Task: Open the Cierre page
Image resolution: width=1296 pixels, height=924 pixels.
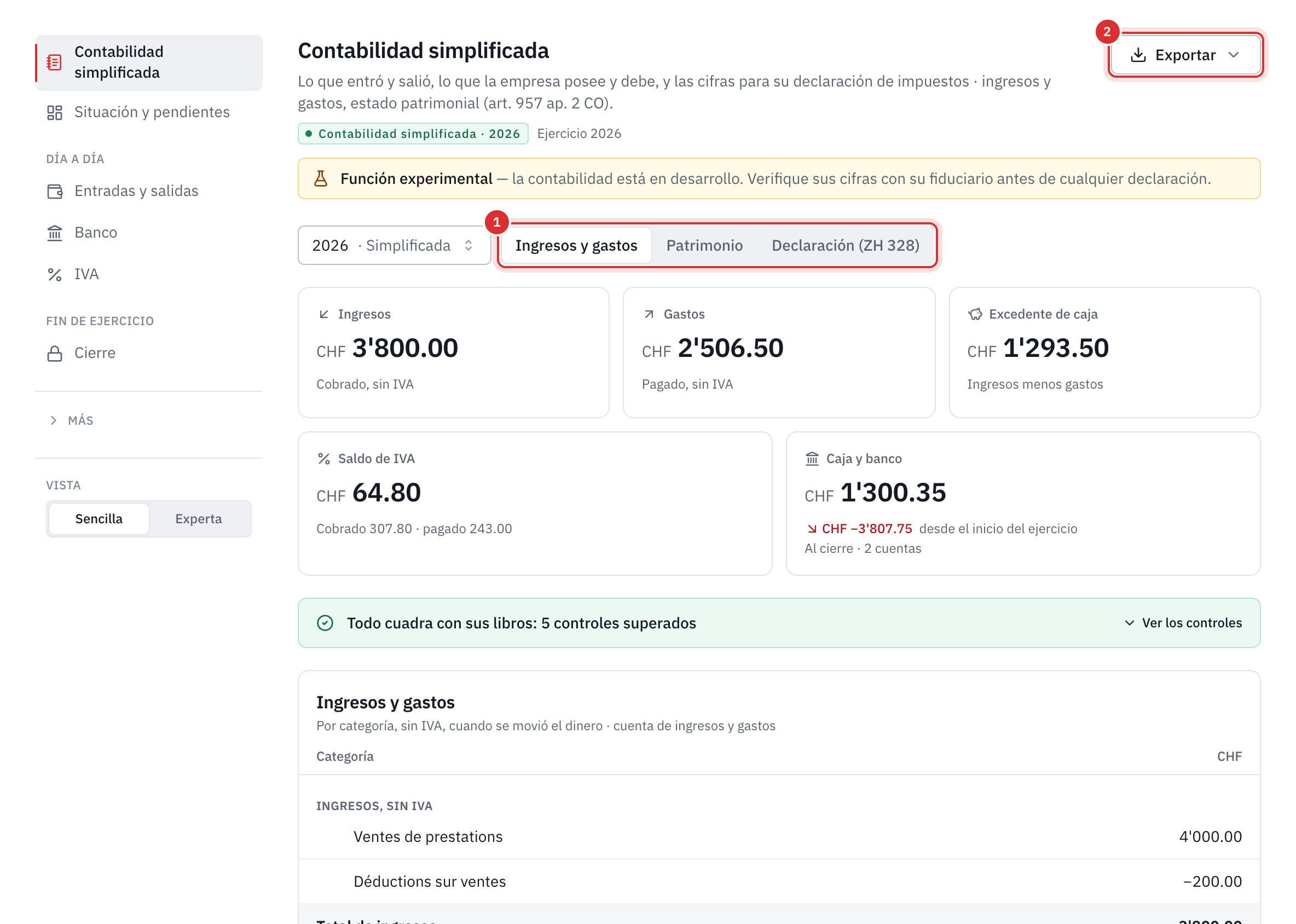Action: click(149, 353)
